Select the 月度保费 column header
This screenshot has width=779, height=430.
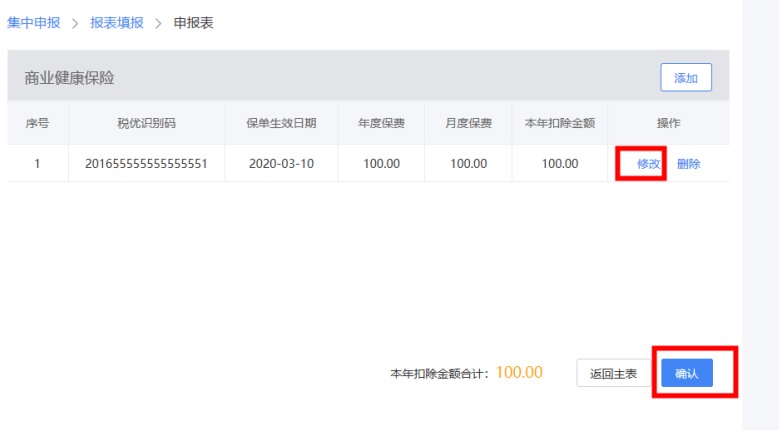point(468,124)
